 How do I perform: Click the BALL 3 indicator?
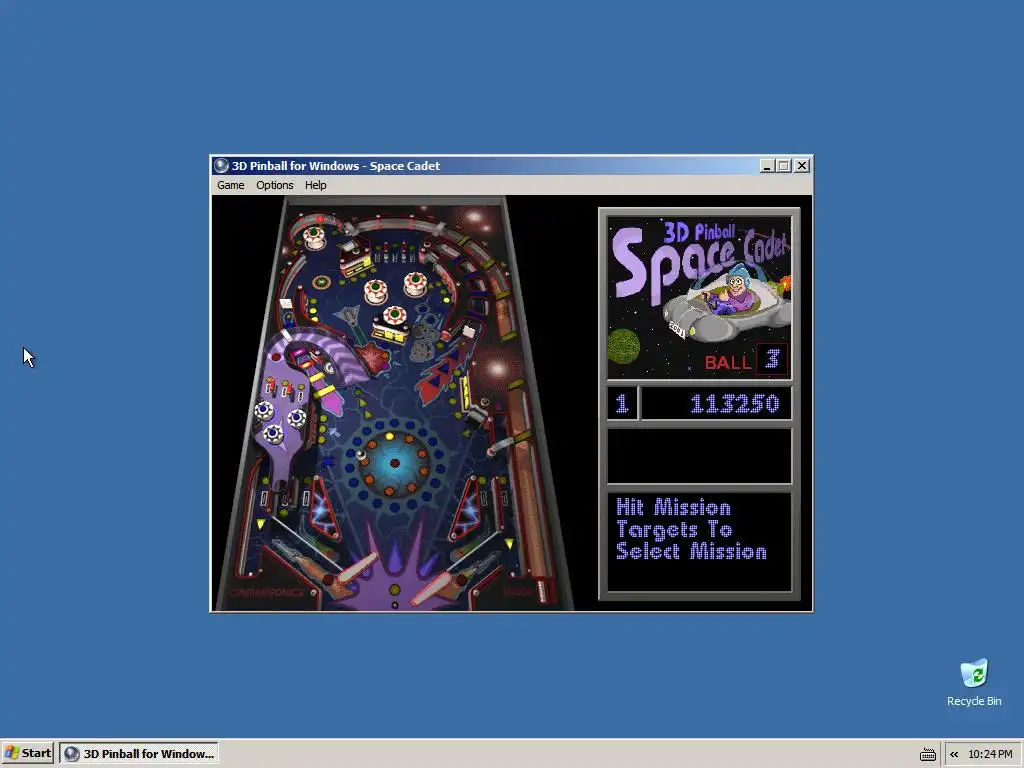point(745,360)
